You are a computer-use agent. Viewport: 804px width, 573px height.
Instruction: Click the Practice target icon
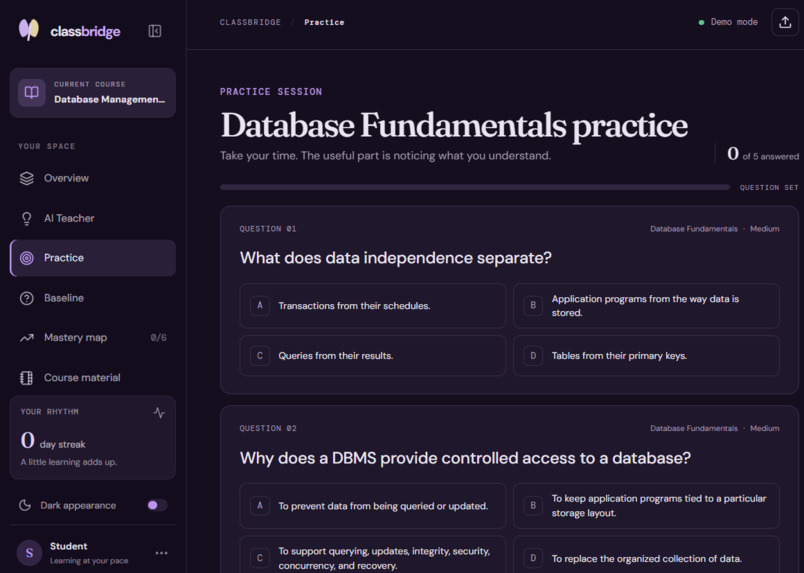tap(27, 258)
